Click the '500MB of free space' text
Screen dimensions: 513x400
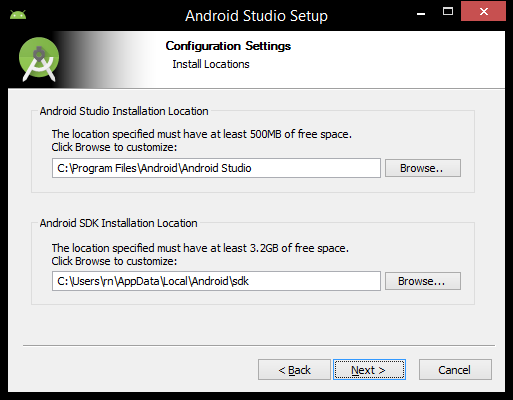tap(300, 134)
